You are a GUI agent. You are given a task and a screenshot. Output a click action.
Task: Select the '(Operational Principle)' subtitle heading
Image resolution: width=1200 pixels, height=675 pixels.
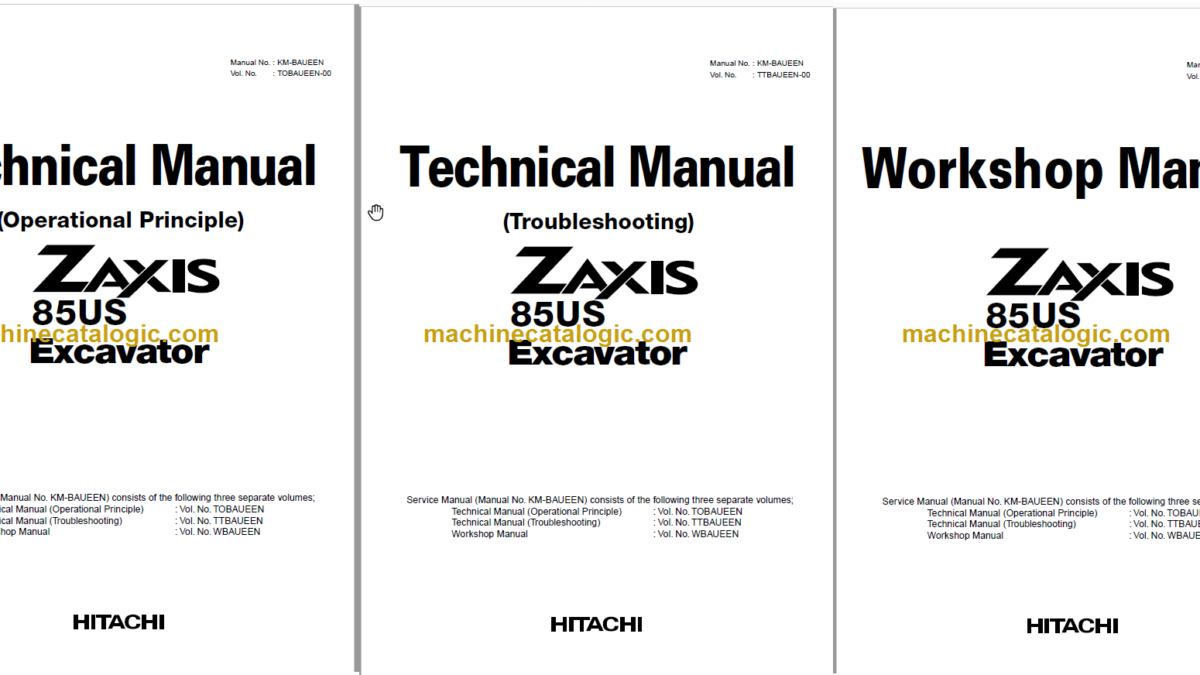click(121, 220)
